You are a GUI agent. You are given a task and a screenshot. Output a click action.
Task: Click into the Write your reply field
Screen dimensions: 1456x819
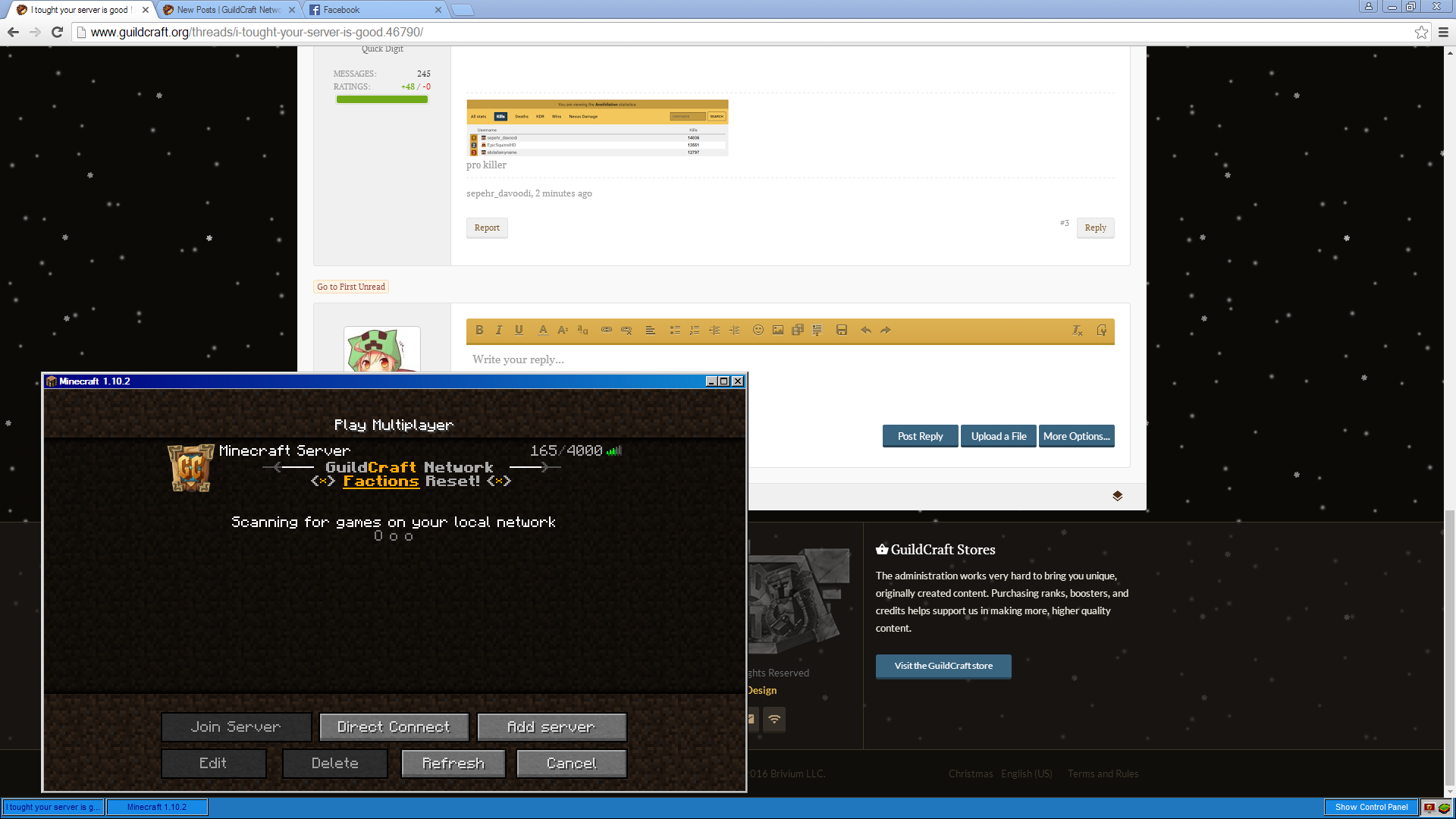click(x=790, y=359)
